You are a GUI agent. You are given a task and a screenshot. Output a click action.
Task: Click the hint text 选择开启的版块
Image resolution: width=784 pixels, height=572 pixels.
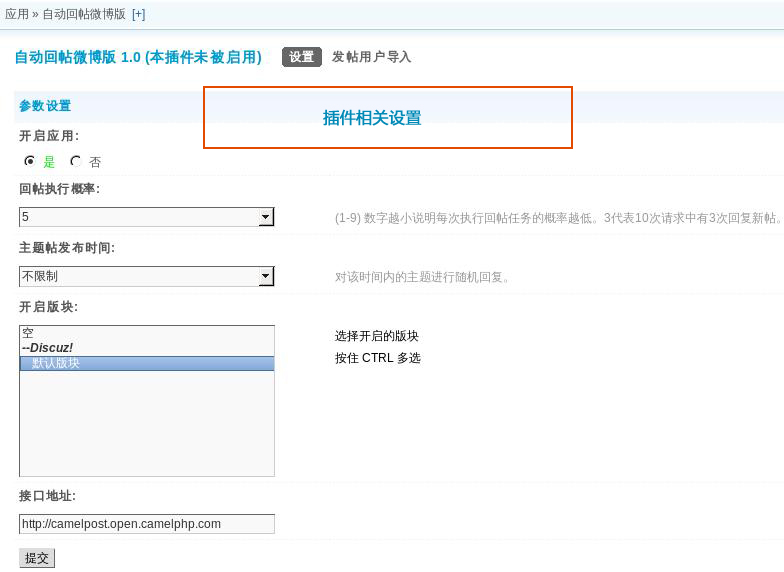376,336
